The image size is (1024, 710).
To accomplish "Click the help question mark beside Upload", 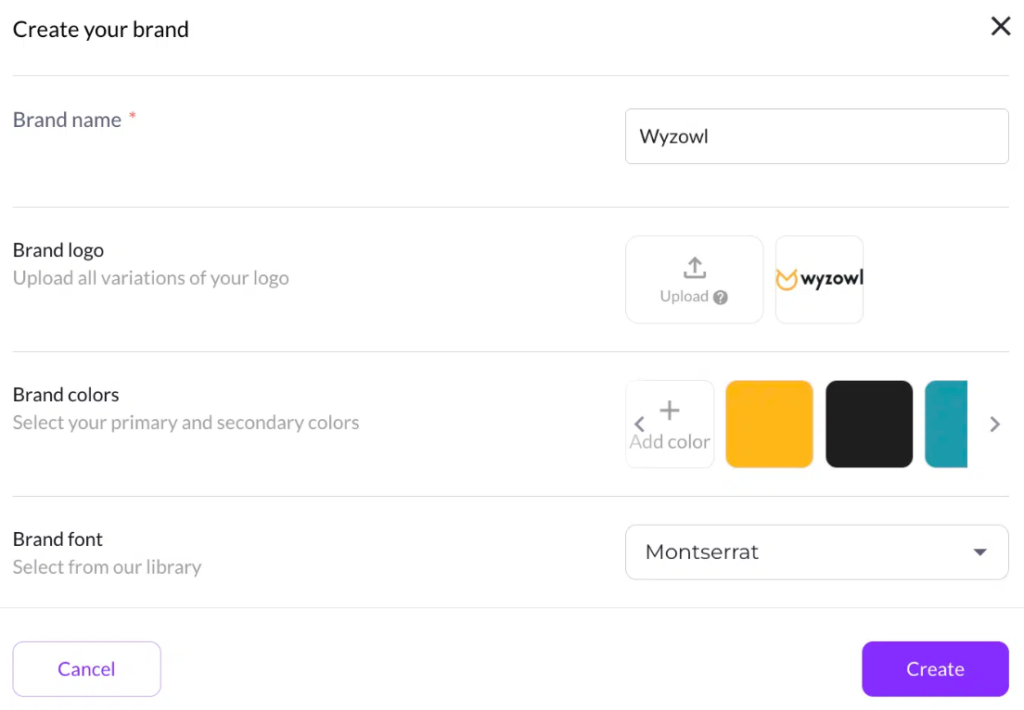I will pyautogui.click(x=721, y=297).
